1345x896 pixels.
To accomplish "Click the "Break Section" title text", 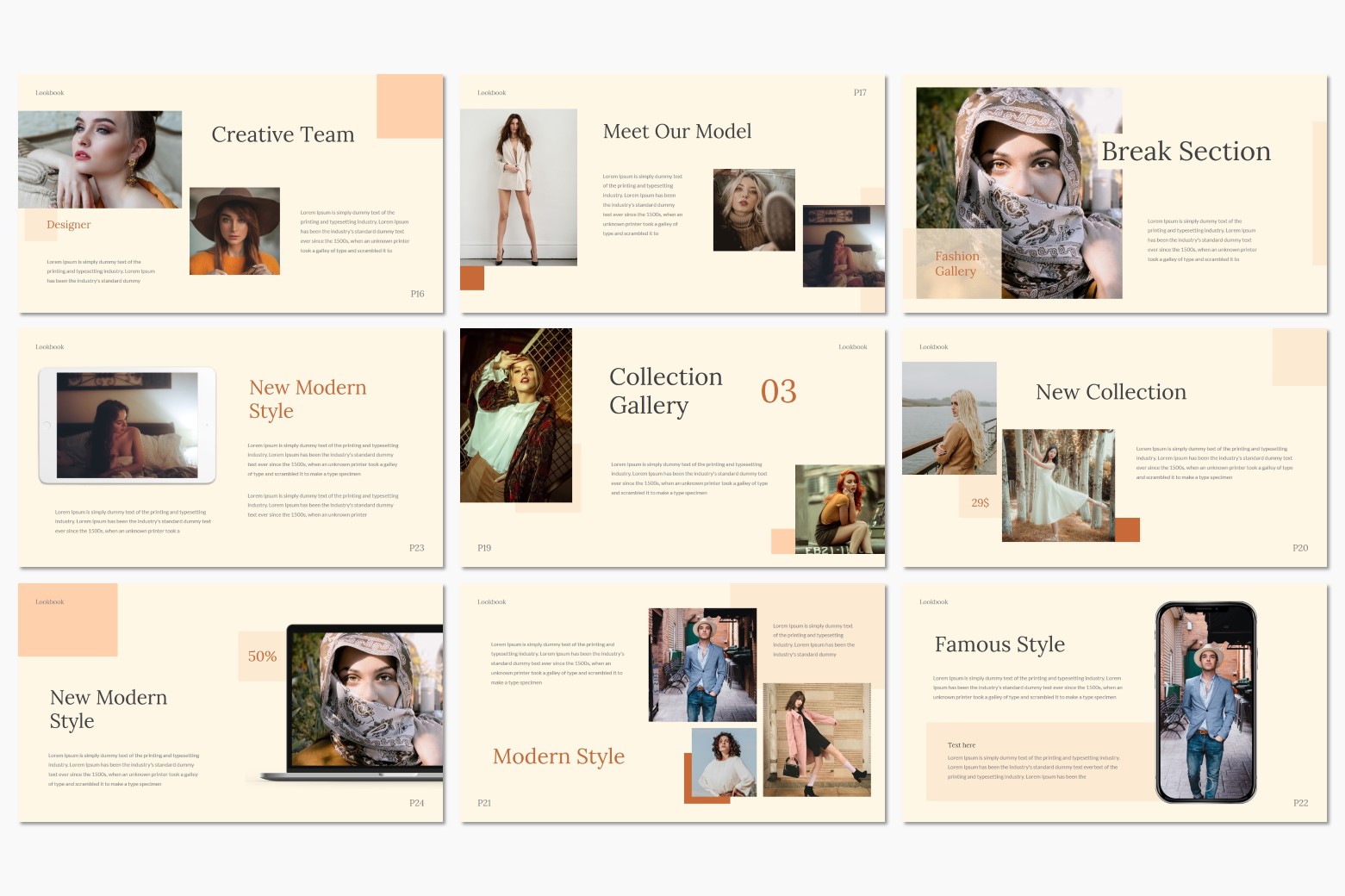I will click(x=1185, y=152).
